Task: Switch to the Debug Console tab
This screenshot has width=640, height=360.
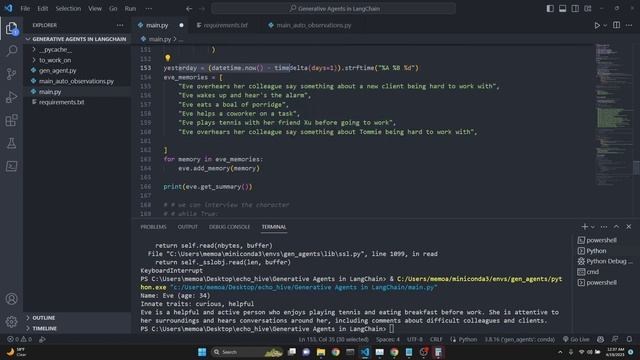Action: 229,227
